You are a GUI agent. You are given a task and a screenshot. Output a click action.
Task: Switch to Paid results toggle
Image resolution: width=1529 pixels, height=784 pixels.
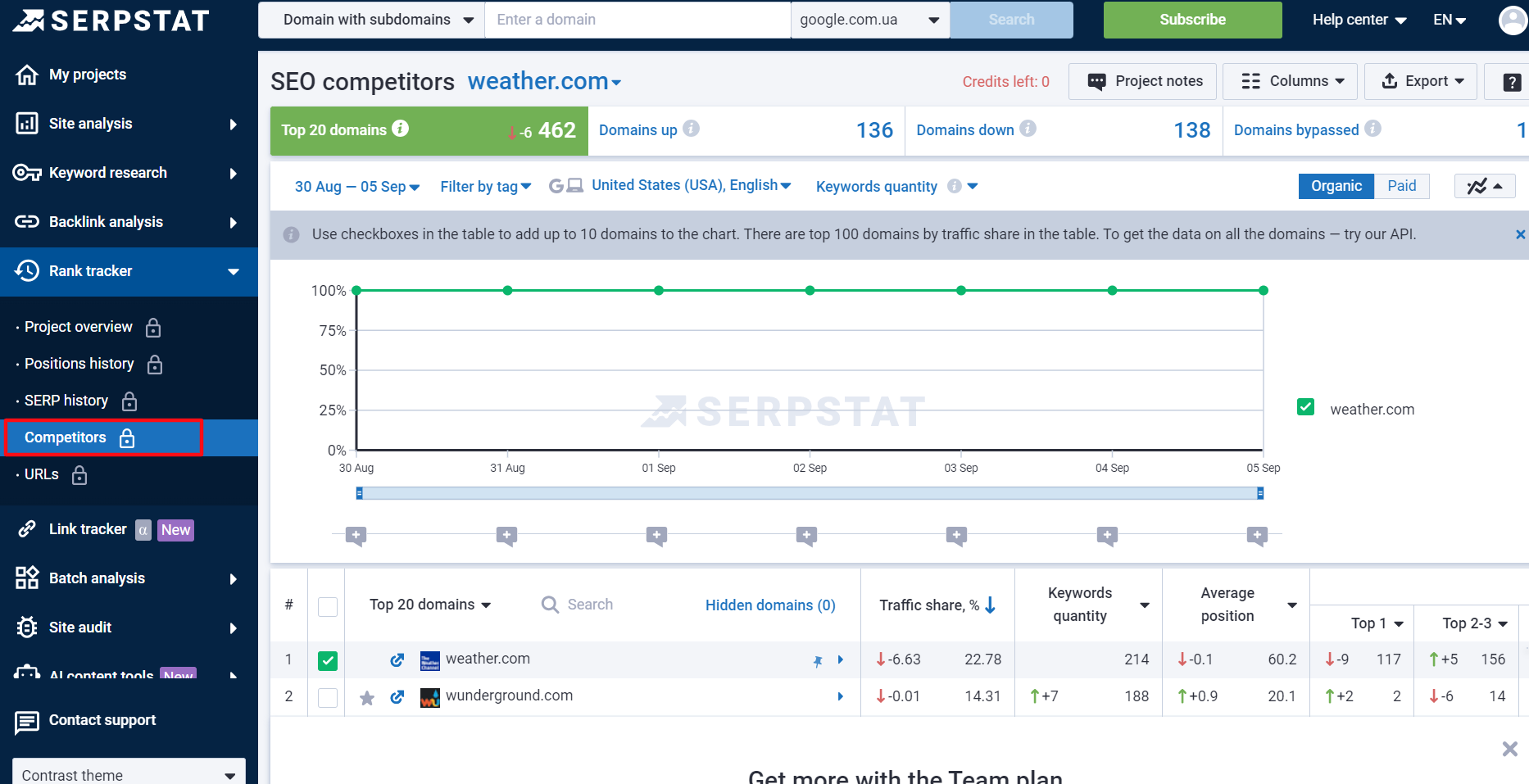click(1401, 186)
